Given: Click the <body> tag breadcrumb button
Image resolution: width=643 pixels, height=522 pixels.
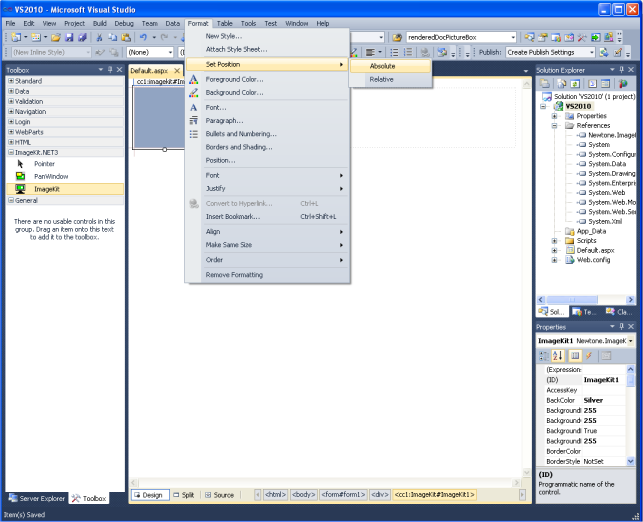Looking at the screenshot, I should 303,495.
